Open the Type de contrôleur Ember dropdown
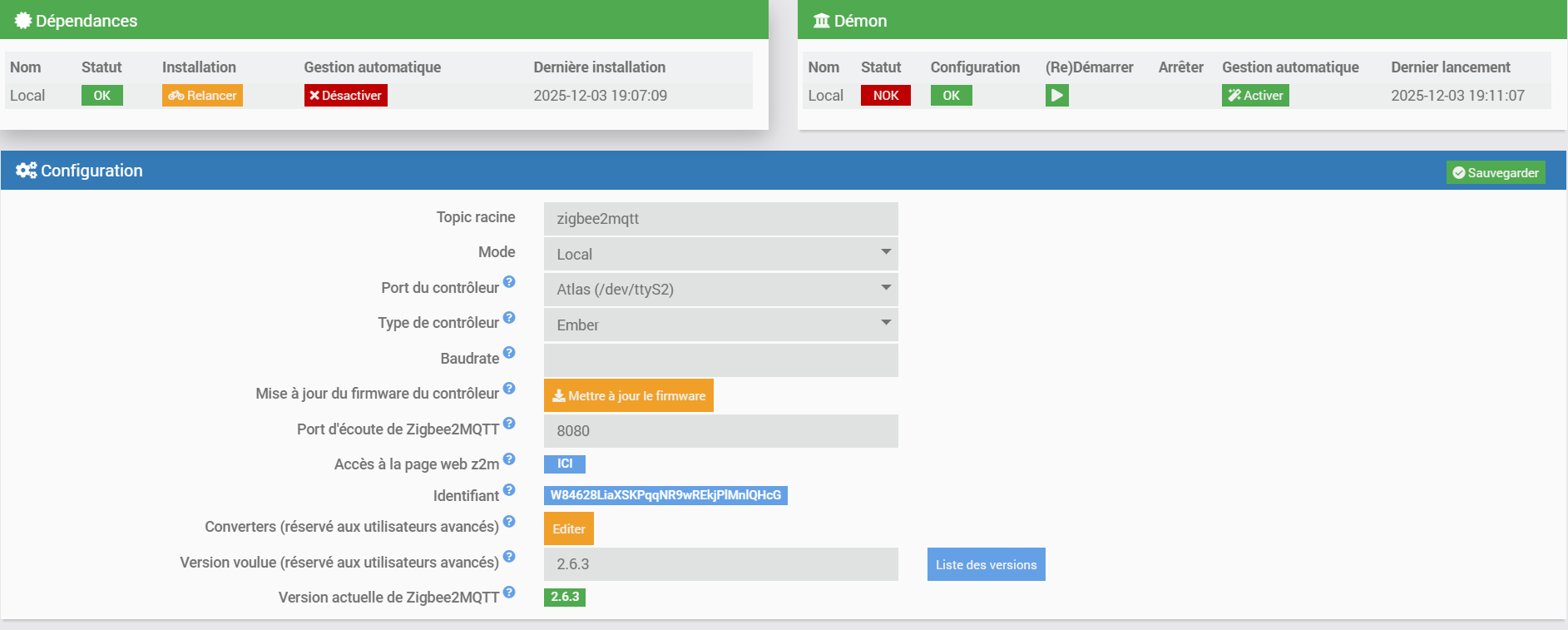The width and height of the screenshot is (1568, 630). 720,325
